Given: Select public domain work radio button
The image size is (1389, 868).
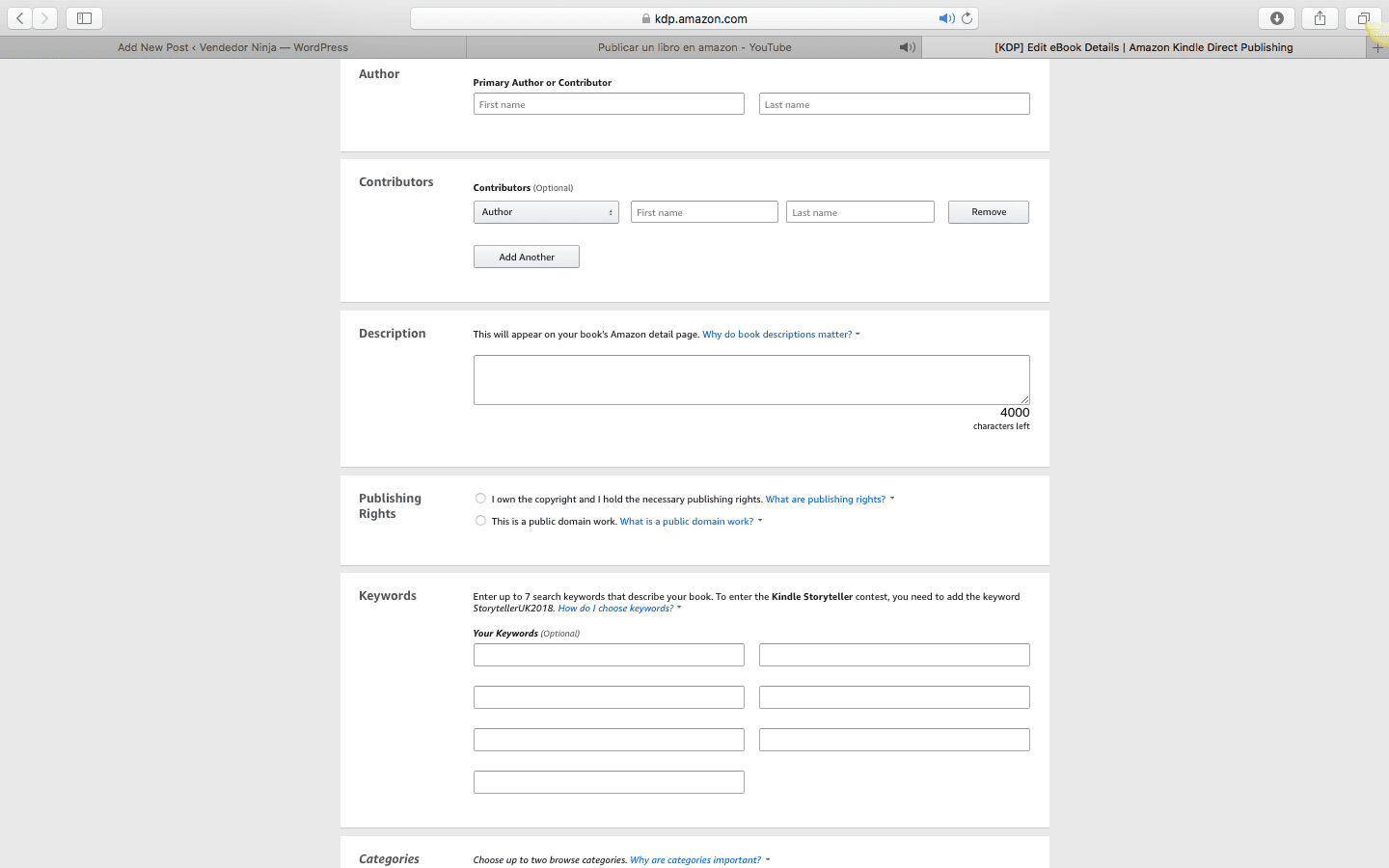Looking at the screenshot, I should 480,521.
